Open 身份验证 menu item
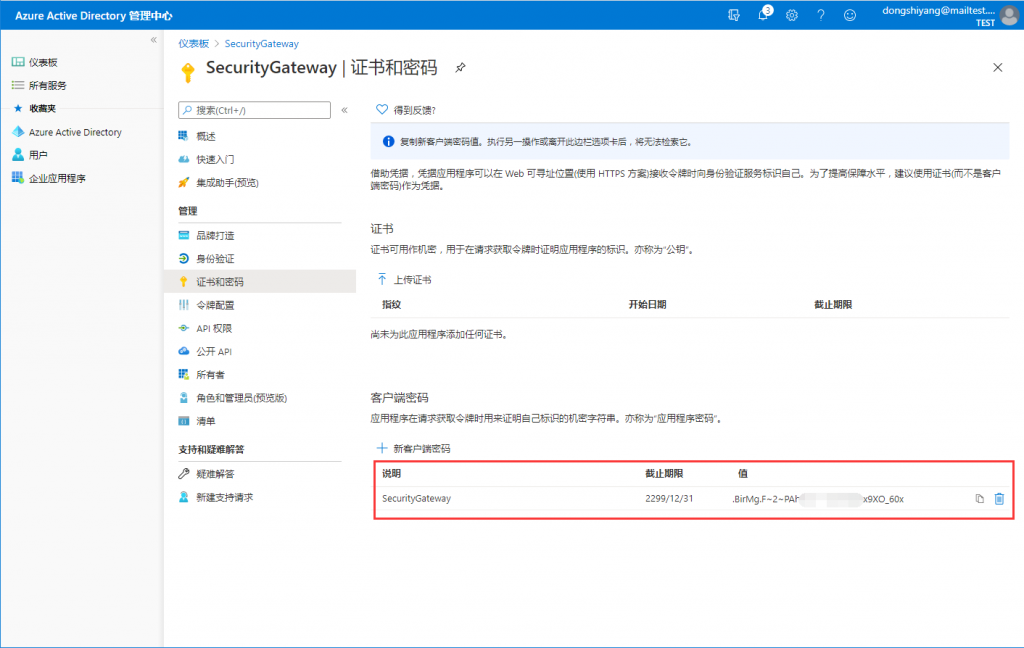 click(215, 259)
